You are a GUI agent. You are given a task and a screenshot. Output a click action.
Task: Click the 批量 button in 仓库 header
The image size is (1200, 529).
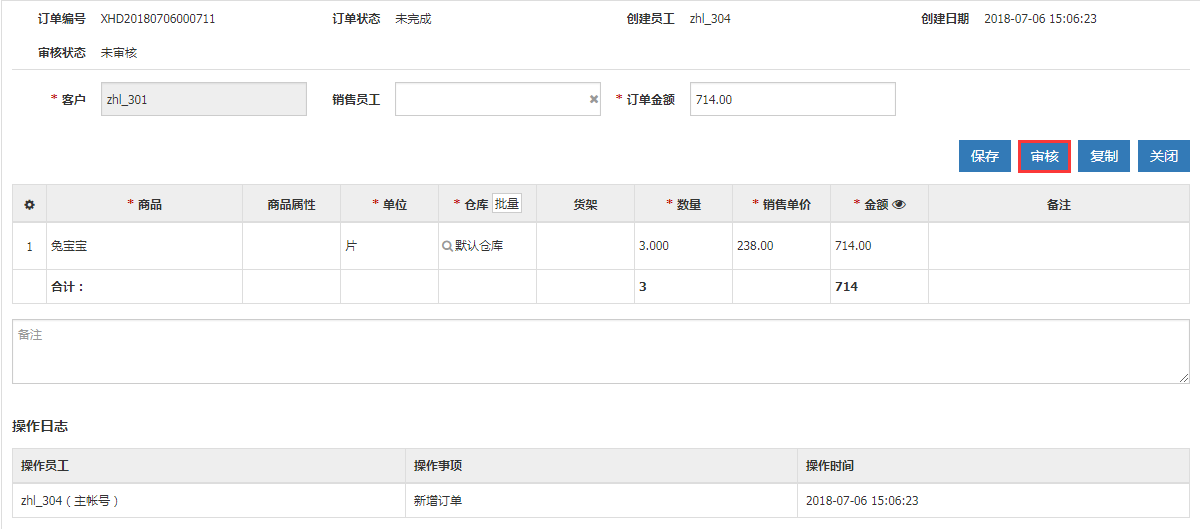507,204
